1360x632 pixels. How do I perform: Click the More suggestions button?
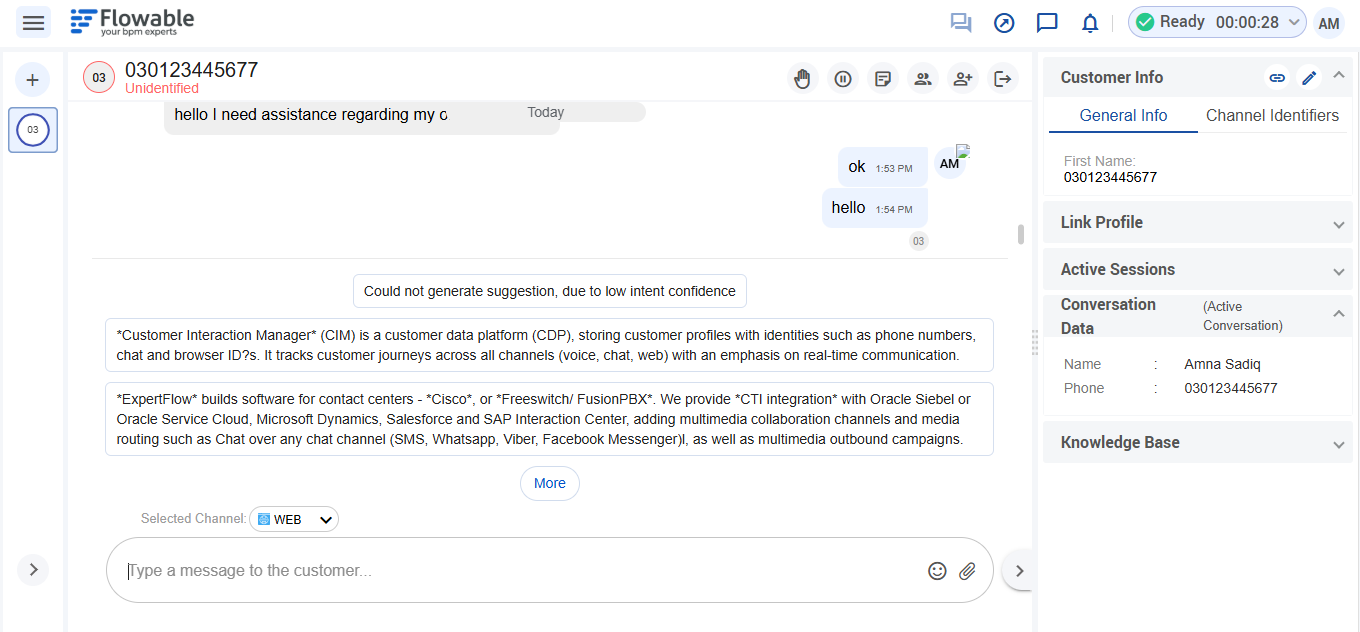[549, 483]
